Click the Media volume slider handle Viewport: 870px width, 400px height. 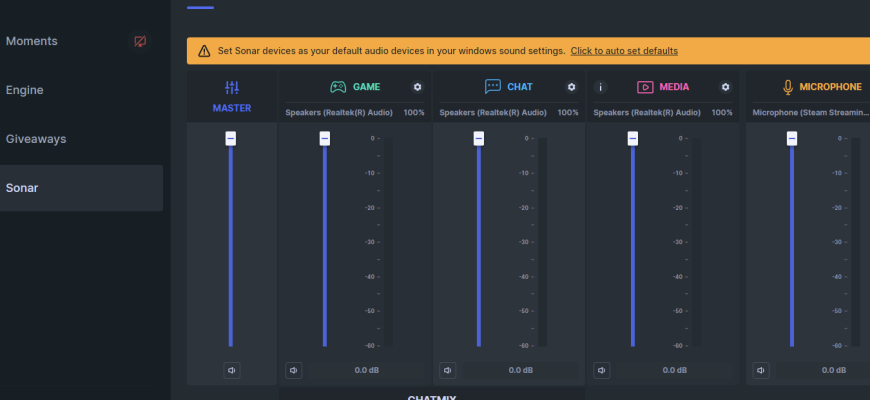(633, 138)
